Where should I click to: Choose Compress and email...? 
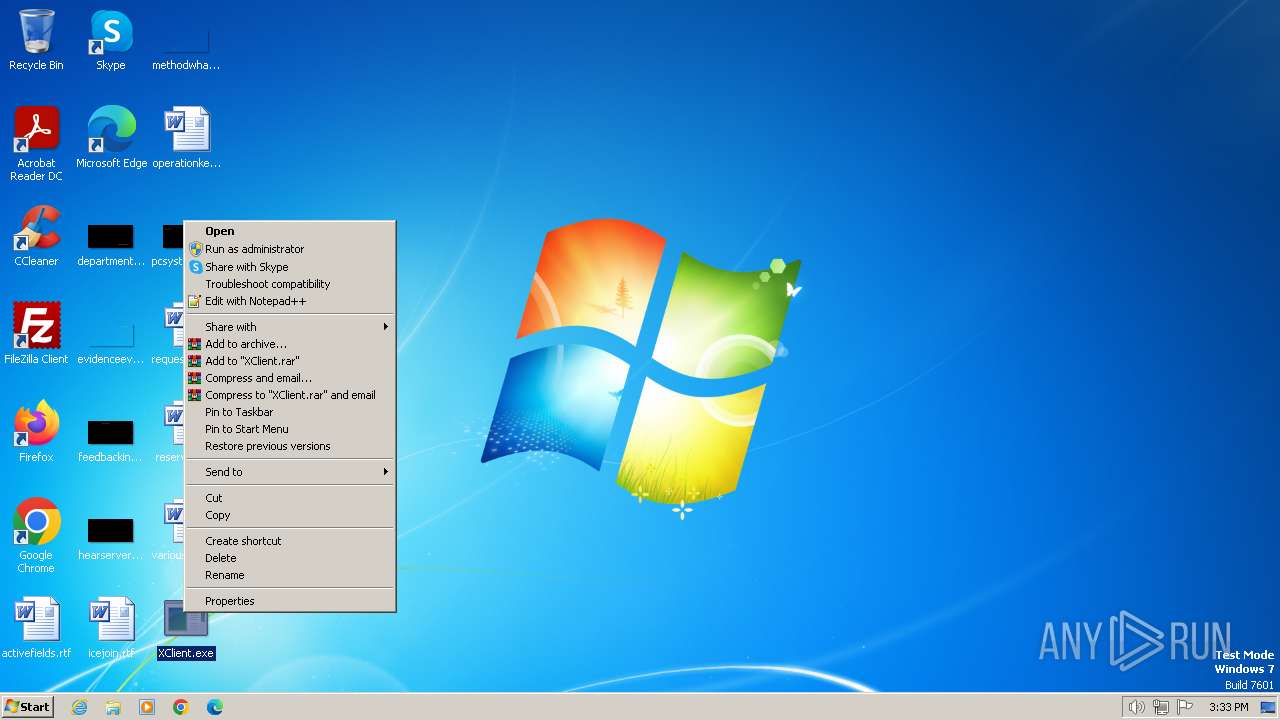(x=290, y=378)
